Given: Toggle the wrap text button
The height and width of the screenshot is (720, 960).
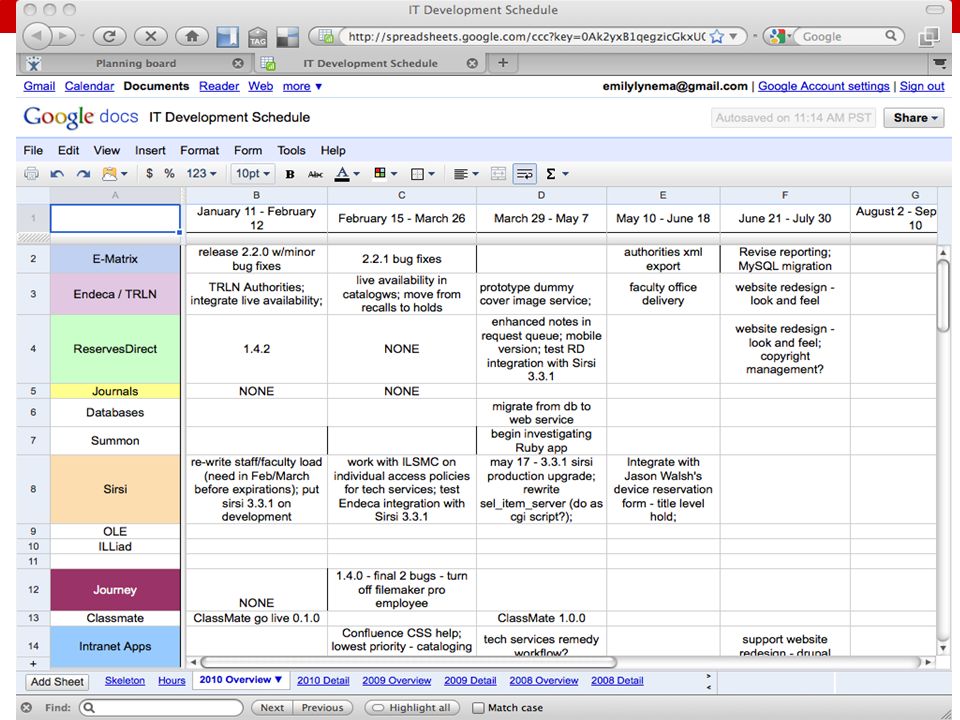Looking at the screenshot, I should [525, 174].
